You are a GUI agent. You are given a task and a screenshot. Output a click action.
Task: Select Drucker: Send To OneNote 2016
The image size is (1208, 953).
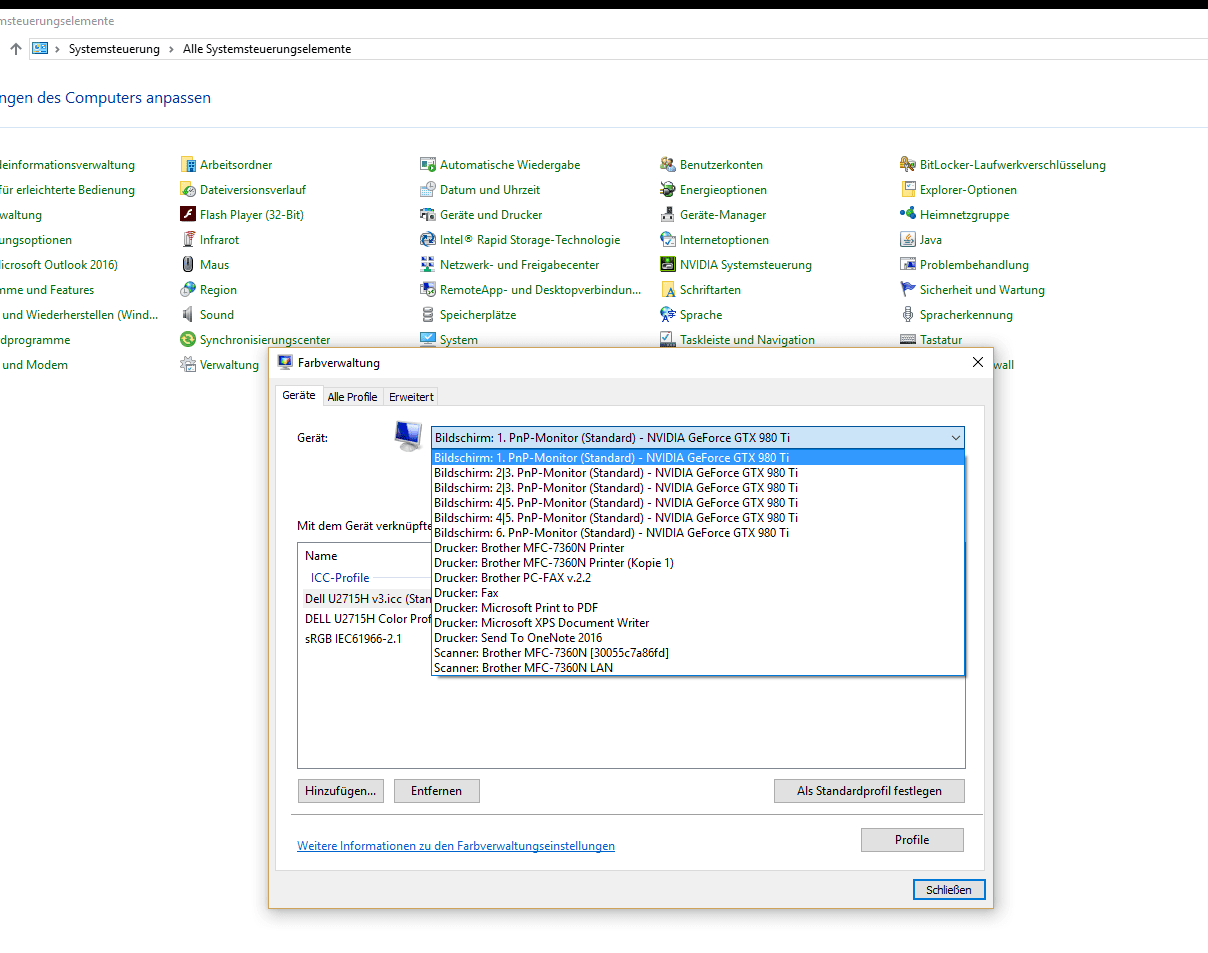pyautogui.click(x=698, y=638)
